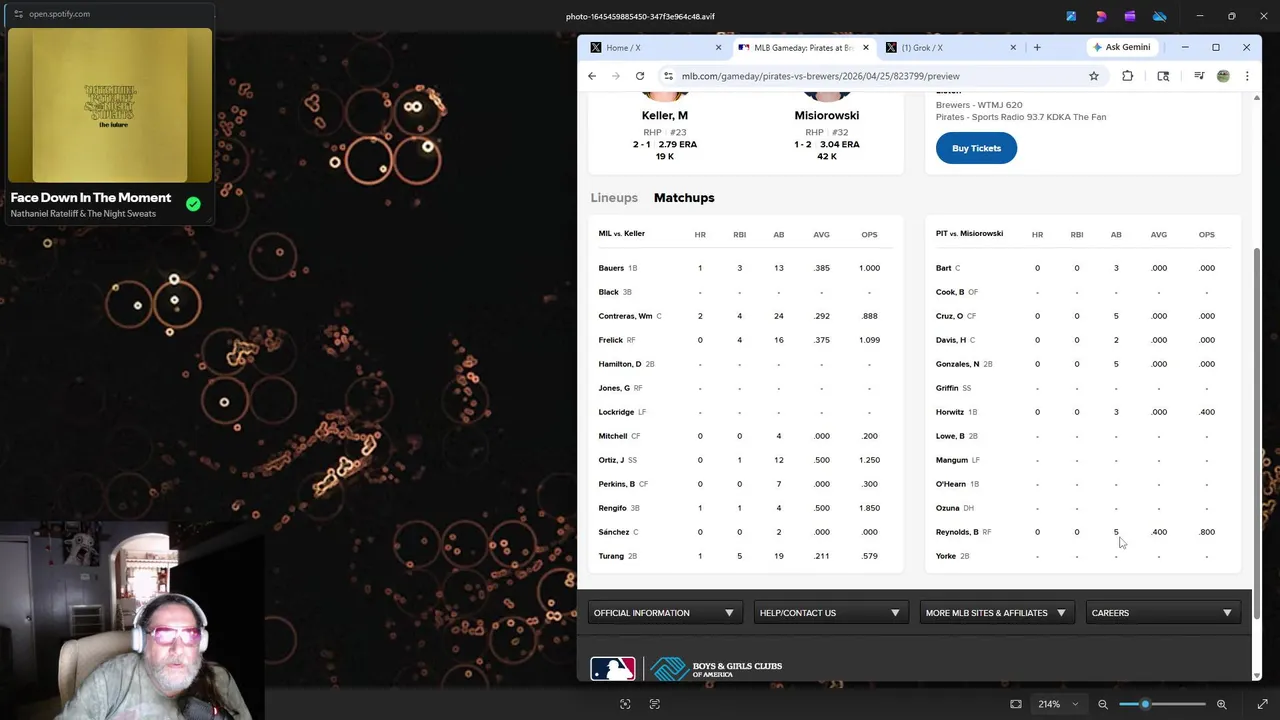Viewport: 1280px width, 720px height.
Task: Reload the MLB Gameday page
Action: (x=640, y=76)
